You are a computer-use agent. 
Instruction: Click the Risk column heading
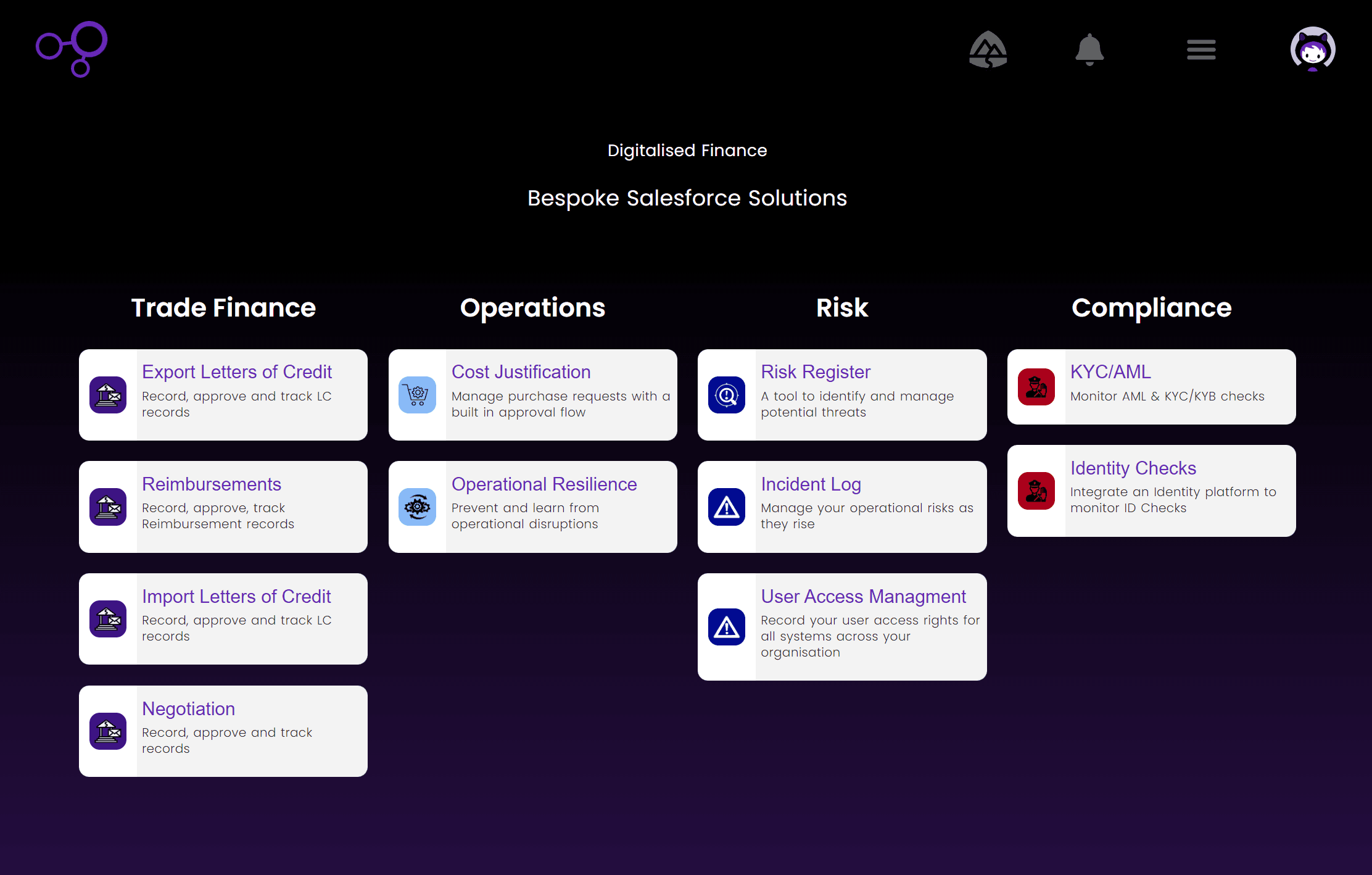click(x=842, y=308)
